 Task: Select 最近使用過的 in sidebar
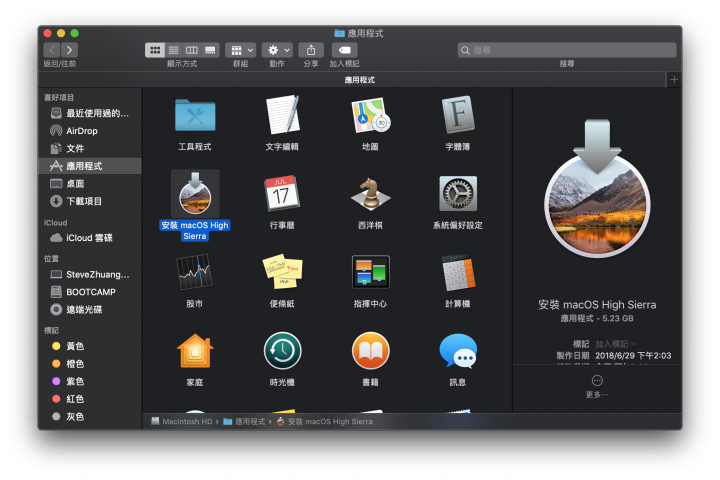point(90,113)
